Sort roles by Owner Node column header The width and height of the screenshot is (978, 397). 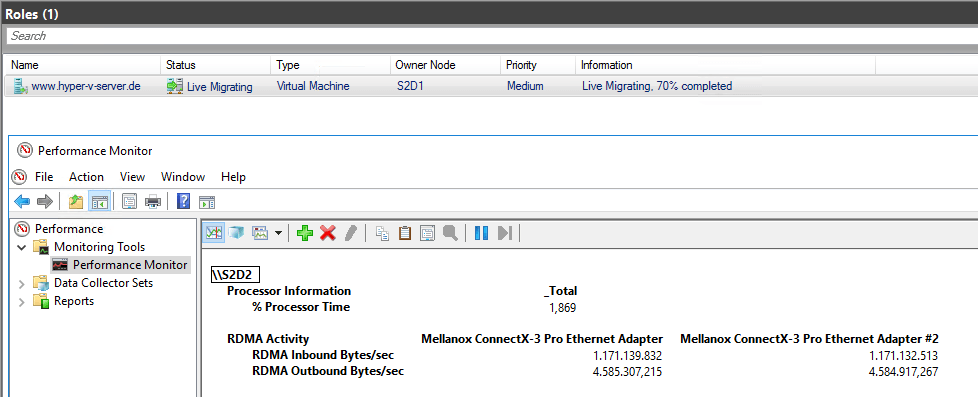[x=445, y=65]
